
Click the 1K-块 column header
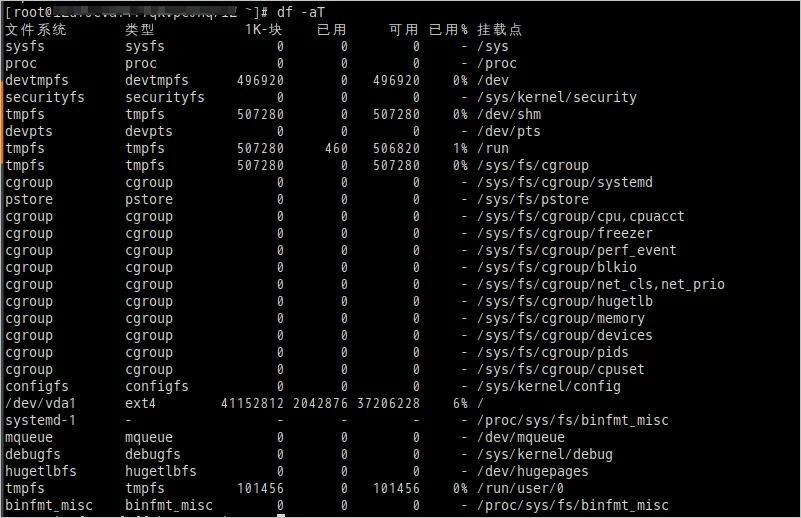tap(264, 29)
